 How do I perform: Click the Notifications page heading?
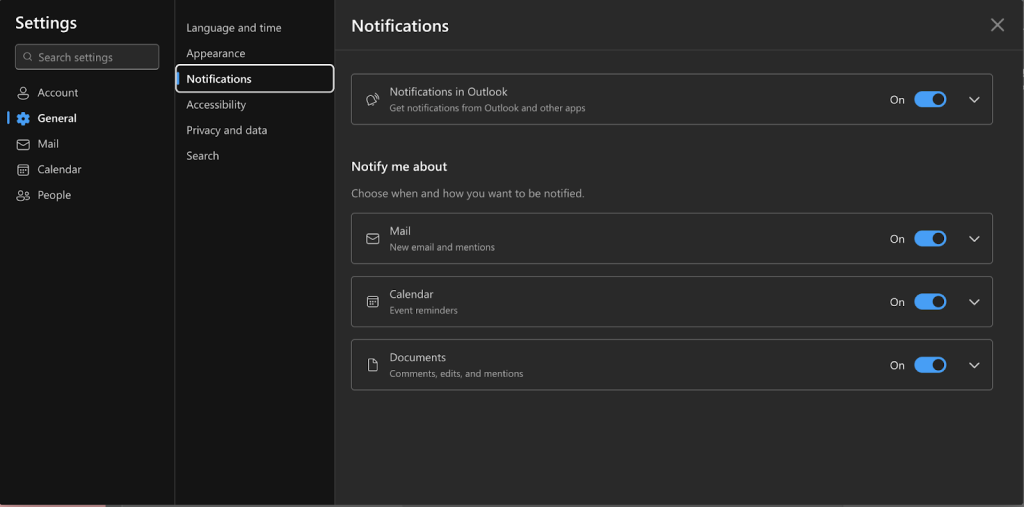tap(400, 26)
